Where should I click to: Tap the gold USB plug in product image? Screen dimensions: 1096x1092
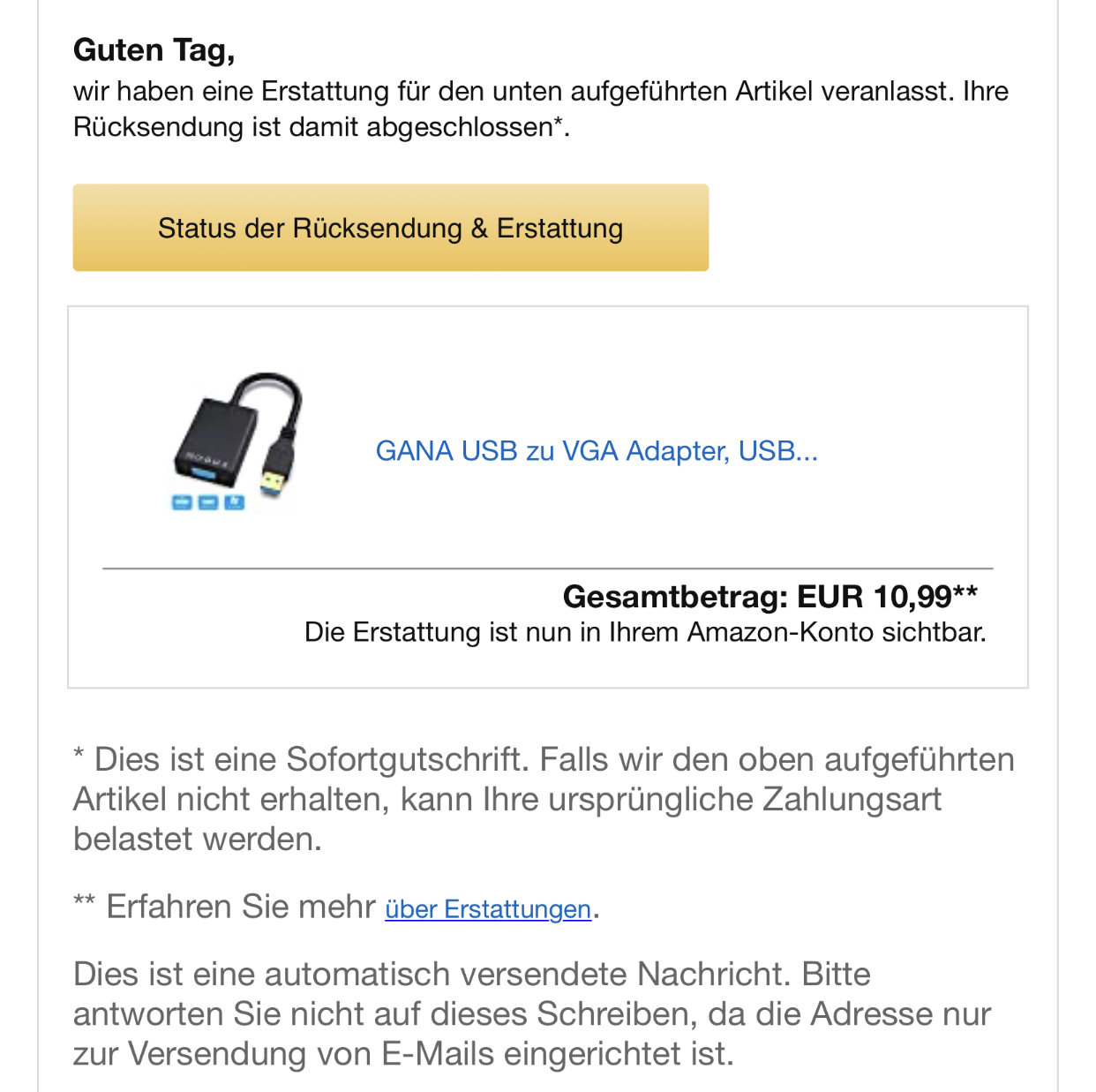[272, 484]
